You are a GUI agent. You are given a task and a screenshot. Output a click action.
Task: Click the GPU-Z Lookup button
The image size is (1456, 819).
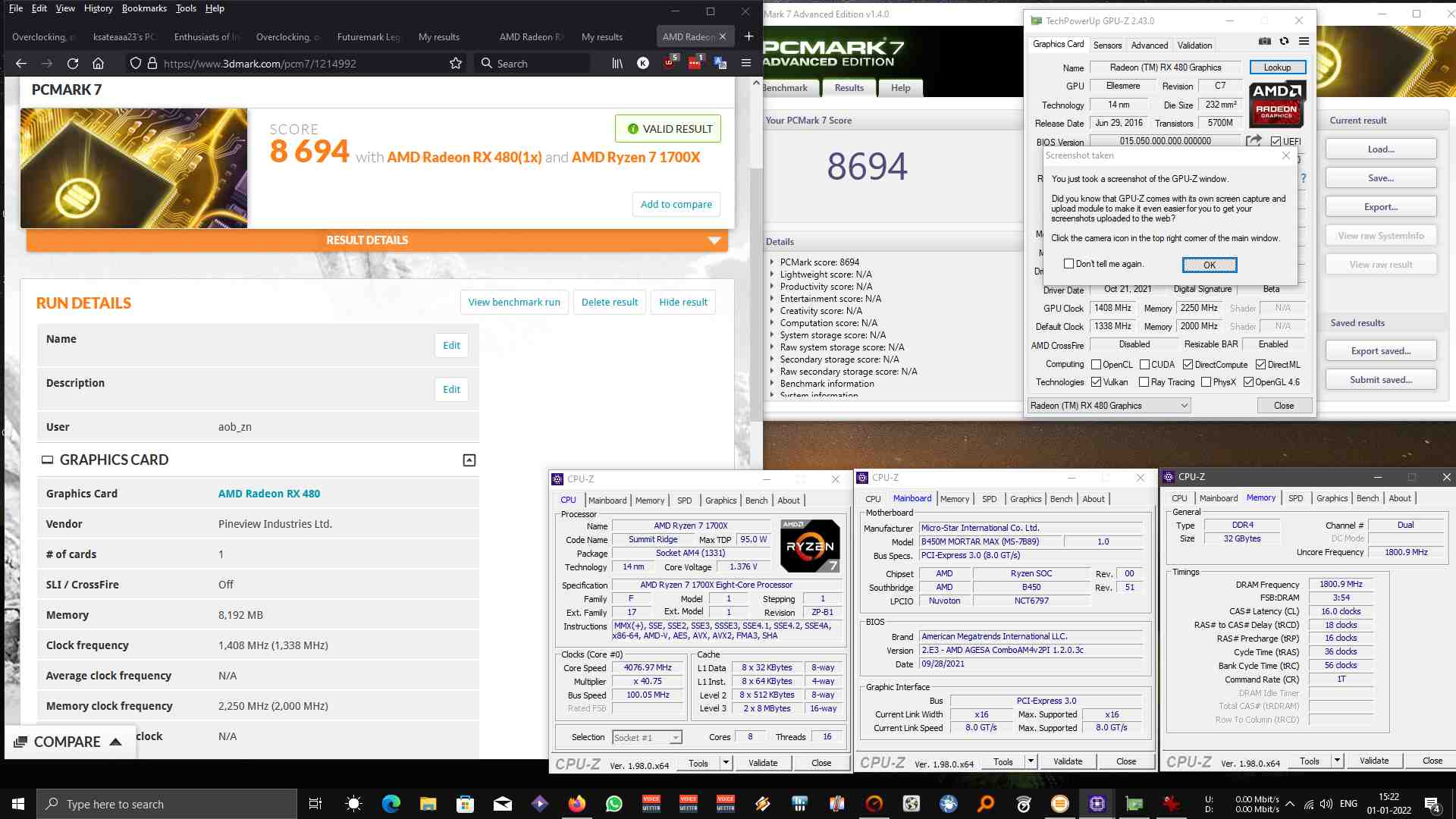pyautogui.click(x=1277, y=67)
